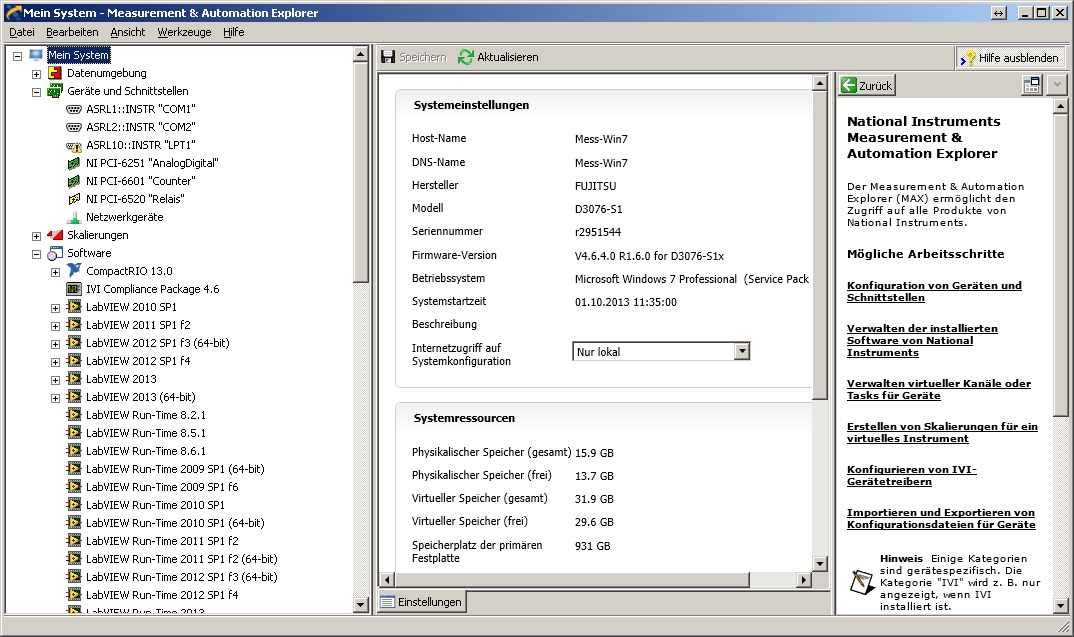The image size is (1074, 637).
Task: Open Konfigurieren von IVI-Gerätetreibern link
Action: (912, 475)
